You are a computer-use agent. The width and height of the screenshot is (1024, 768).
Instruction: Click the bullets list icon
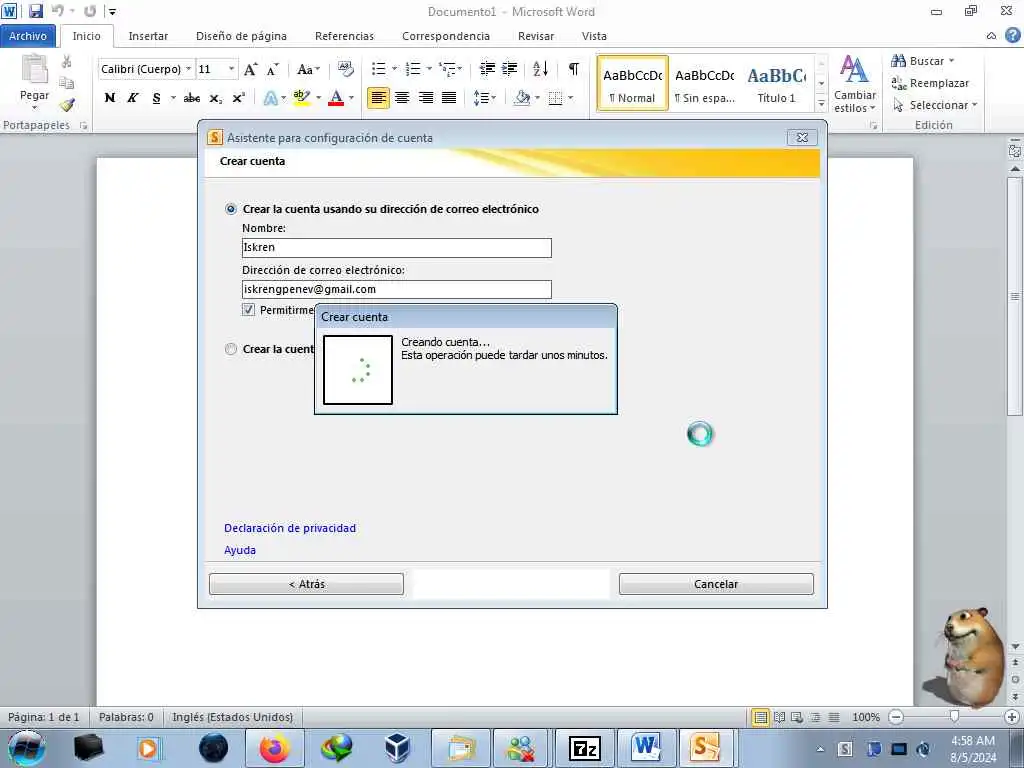379,69
